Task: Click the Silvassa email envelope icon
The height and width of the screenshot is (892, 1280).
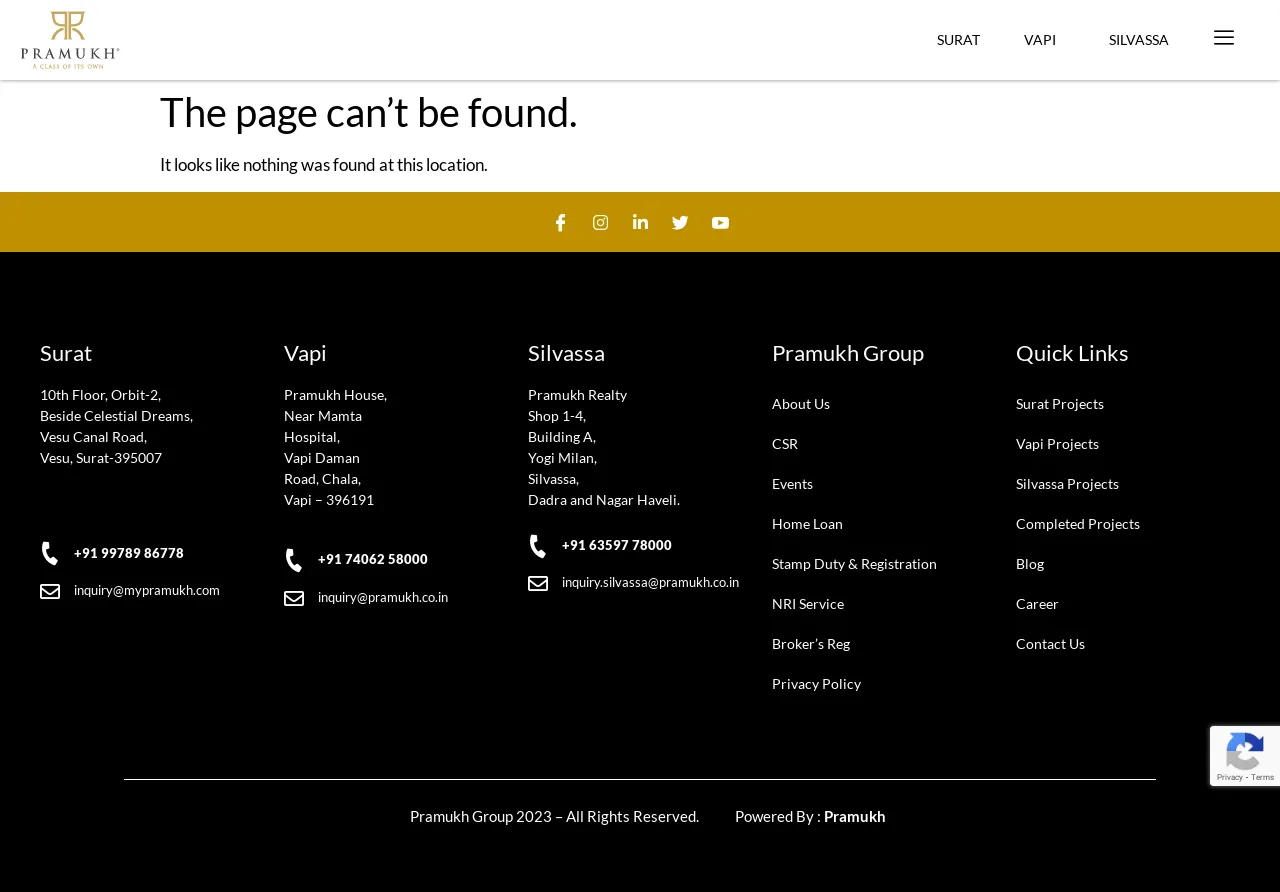Action: (538, 583)
